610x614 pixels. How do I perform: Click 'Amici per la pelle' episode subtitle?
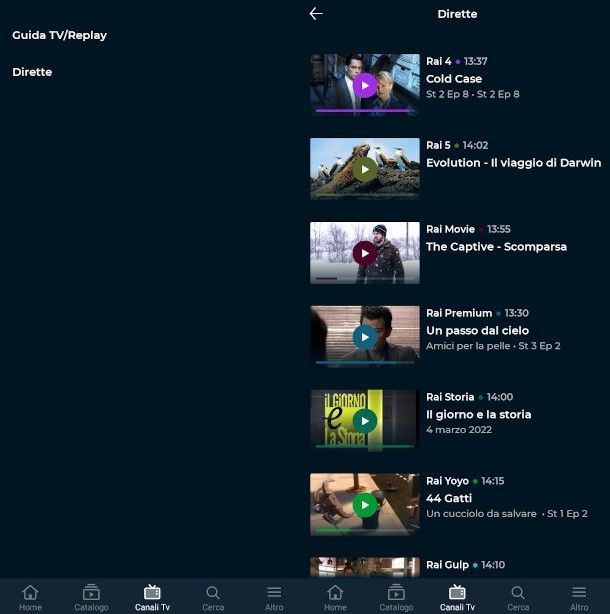coord(468,346)
